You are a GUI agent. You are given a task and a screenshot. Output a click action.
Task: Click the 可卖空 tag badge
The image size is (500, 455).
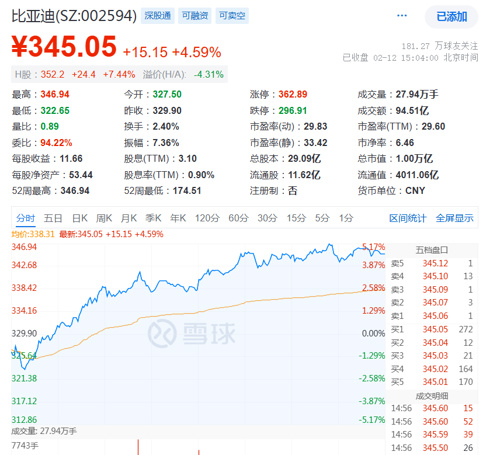(232, 16)
